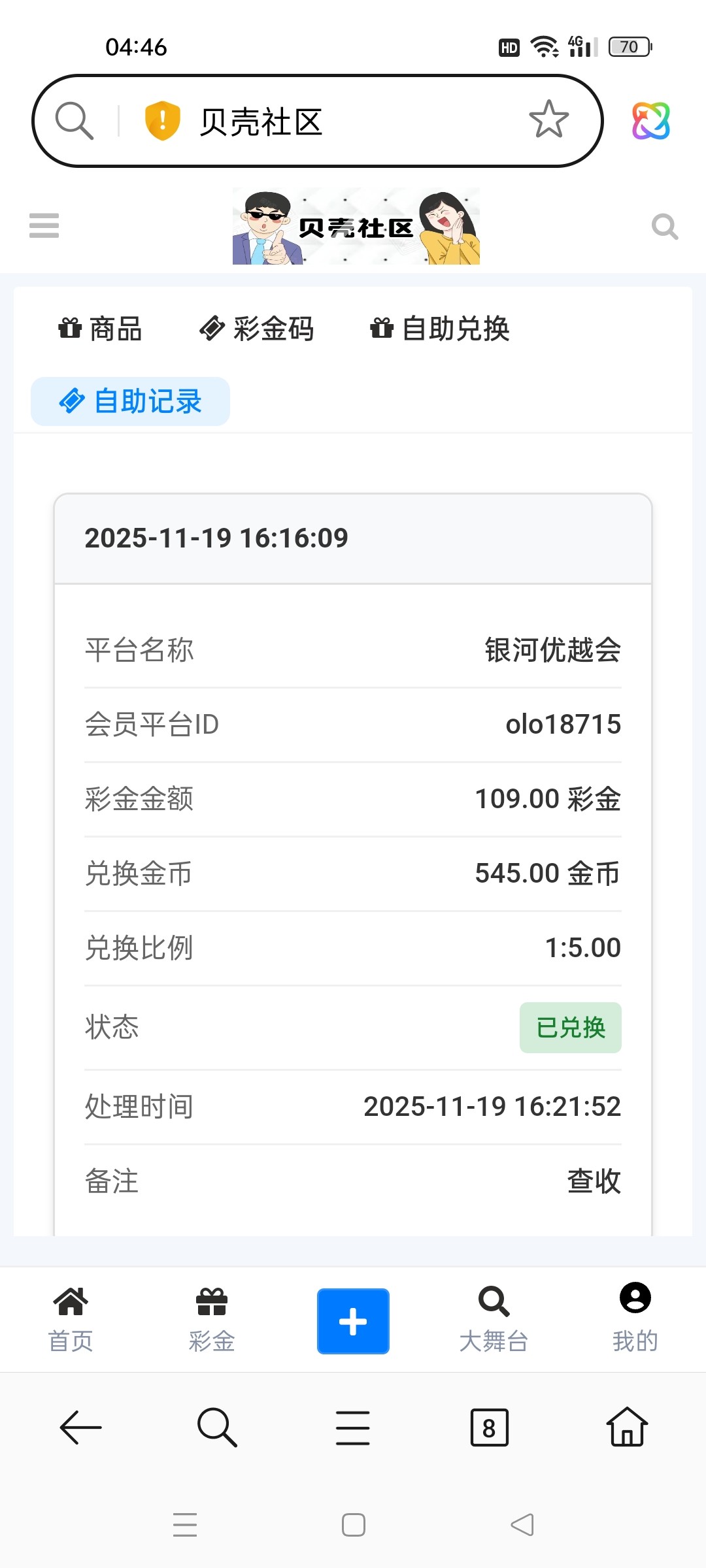Tap the yellow security shield icon

162,121
